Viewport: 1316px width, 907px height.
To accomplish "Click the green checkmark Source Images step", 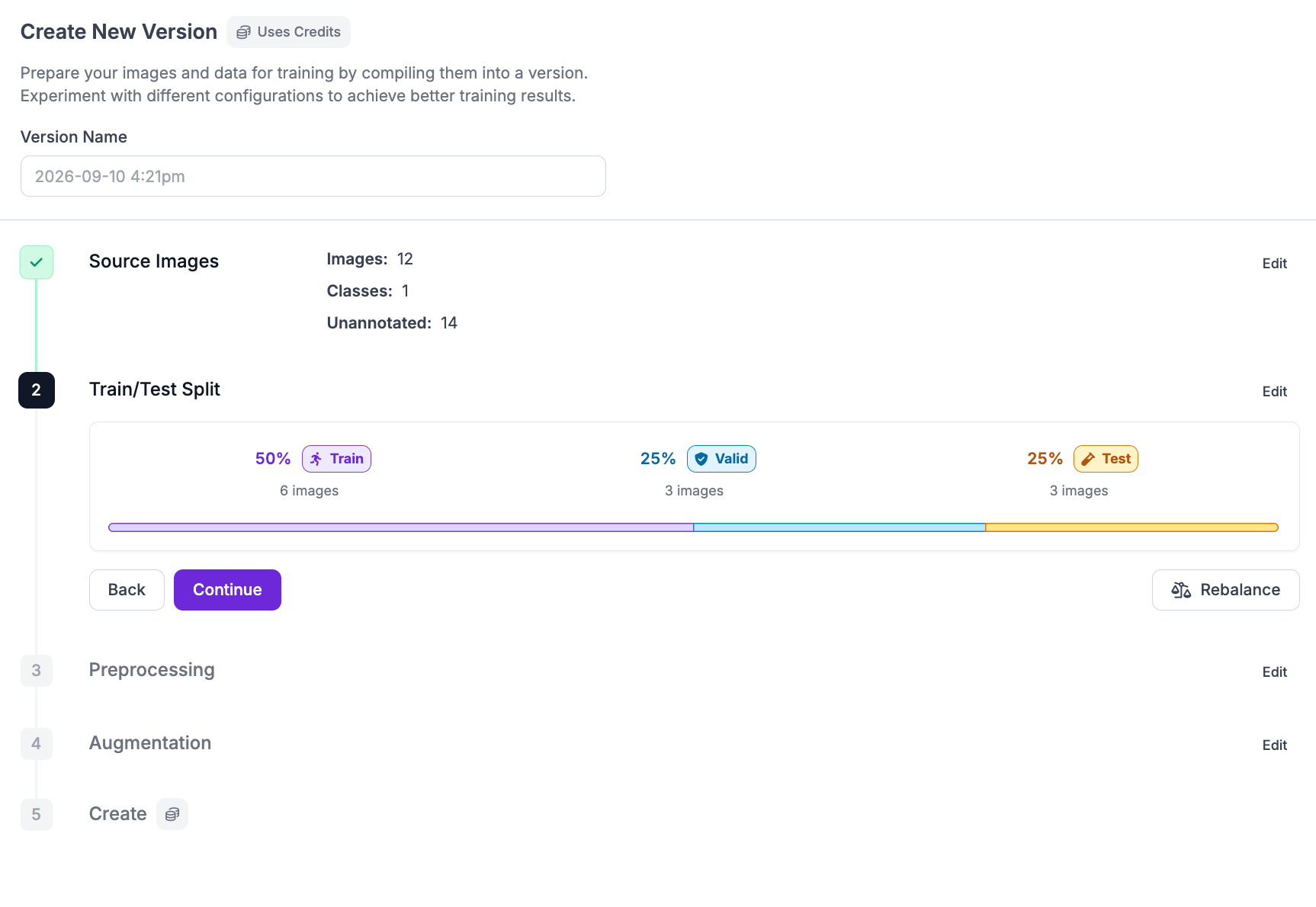I will pos(37,262).
